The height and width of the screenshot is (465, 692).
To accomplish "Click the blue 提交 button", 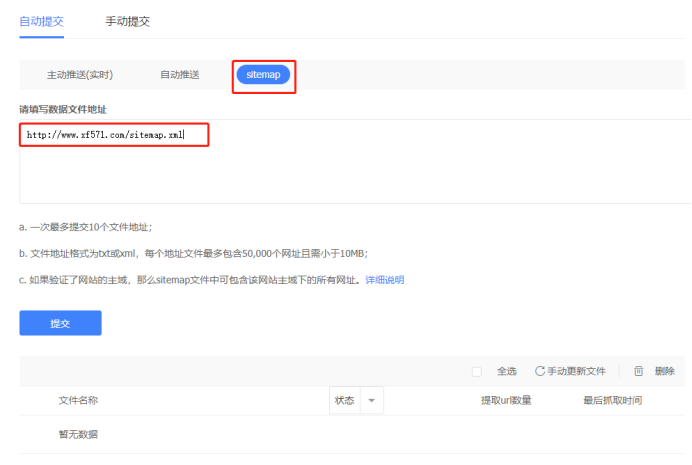I will click(x=60, y=323).
